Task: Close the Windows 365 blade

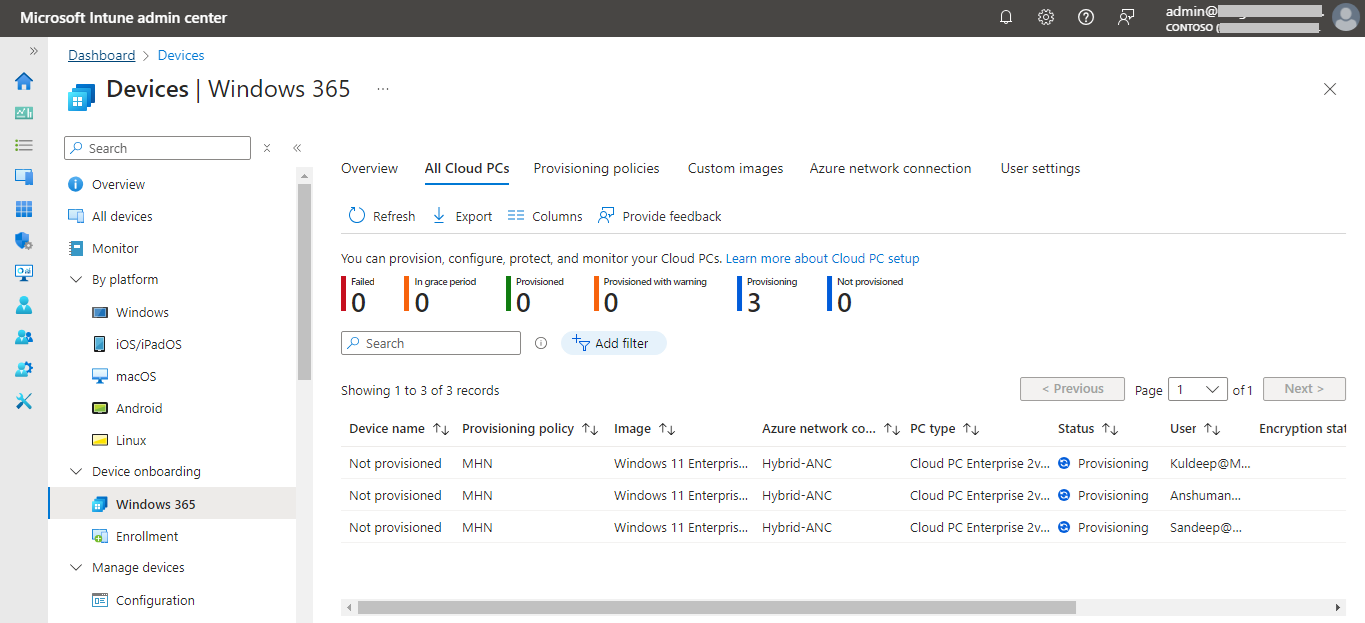Action: (x=1330, y=89)
